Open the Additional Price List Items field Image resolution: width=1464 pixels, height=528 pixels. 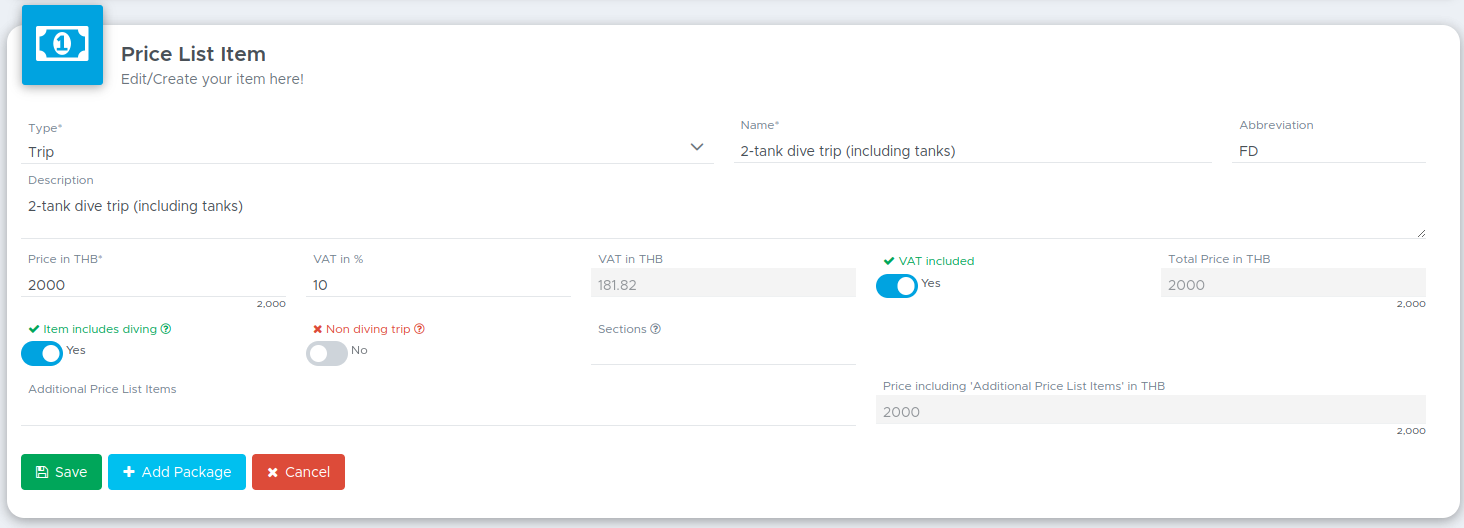coord(438,412)
